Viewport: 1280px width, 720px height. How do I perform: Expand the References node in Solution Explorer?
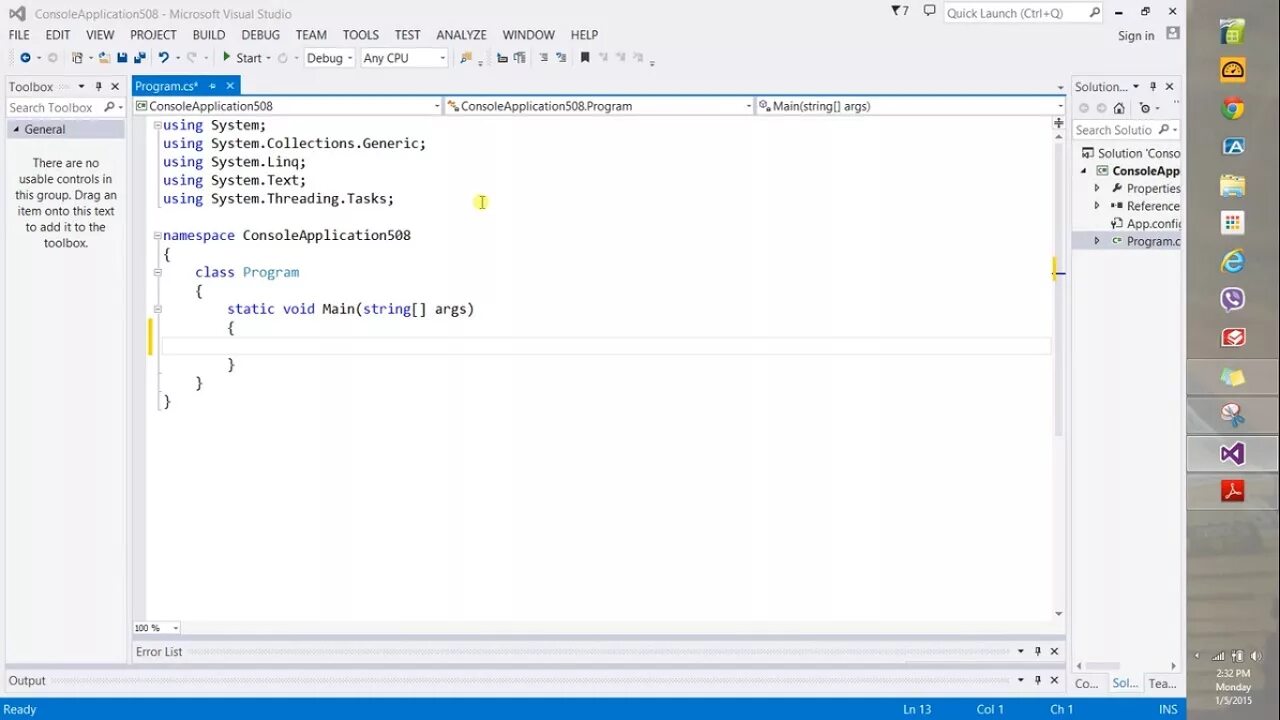point(1097,206)
